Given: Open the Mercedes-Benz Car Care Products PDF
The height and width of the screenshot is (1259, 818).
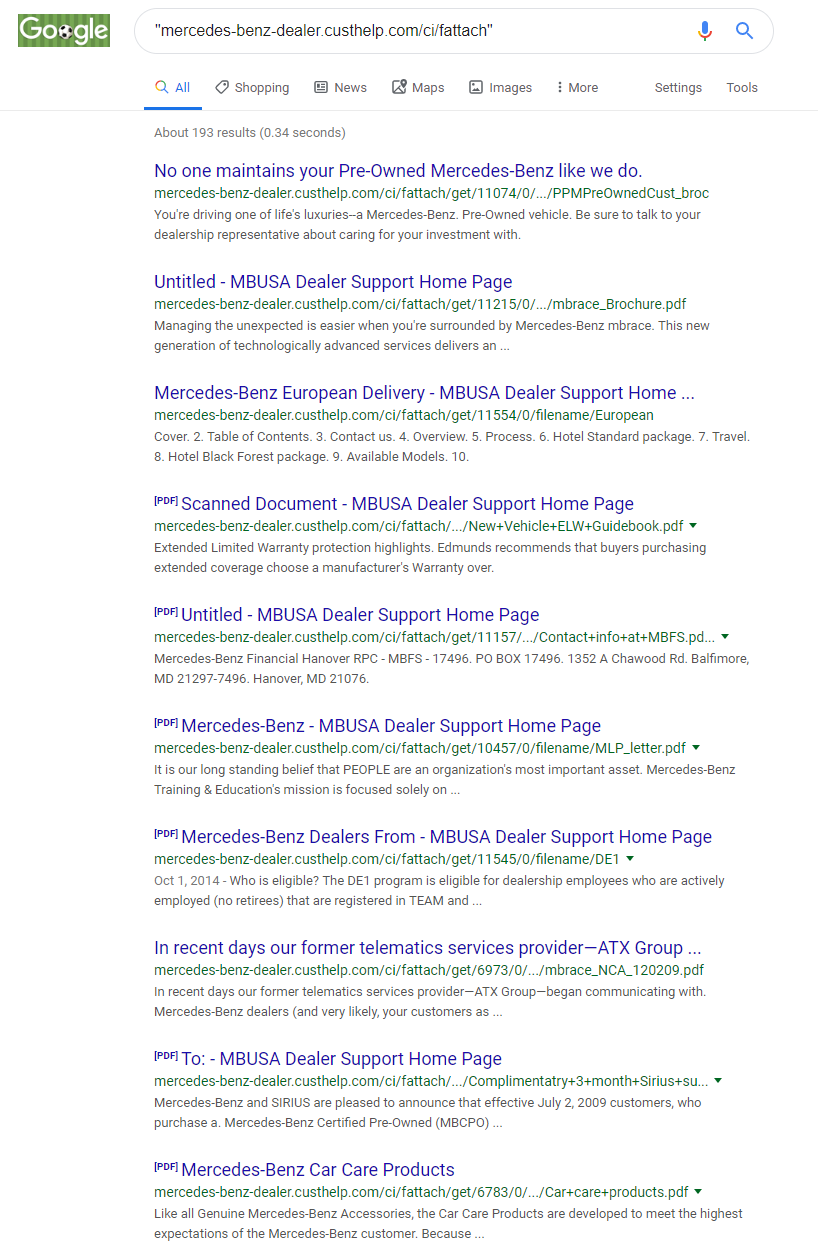Looking at the screenshot, I should click(x=317, y=1170).
